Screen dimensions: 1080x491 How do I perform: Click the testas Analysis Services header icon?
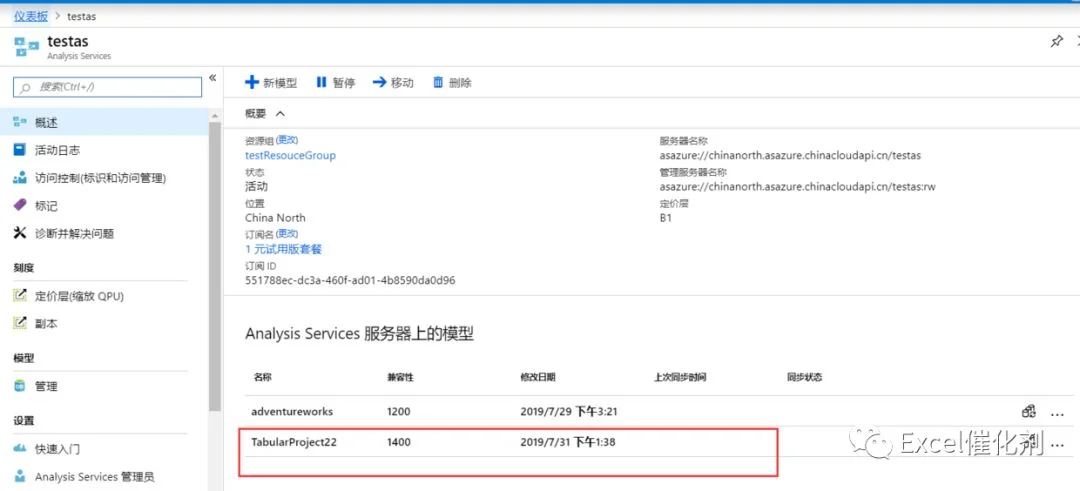(x=26, y=47)
